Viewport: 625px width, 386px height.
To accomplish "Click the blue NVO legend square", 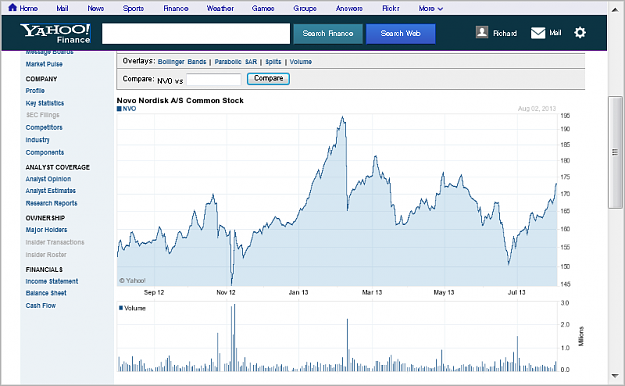I will [119, 108].
